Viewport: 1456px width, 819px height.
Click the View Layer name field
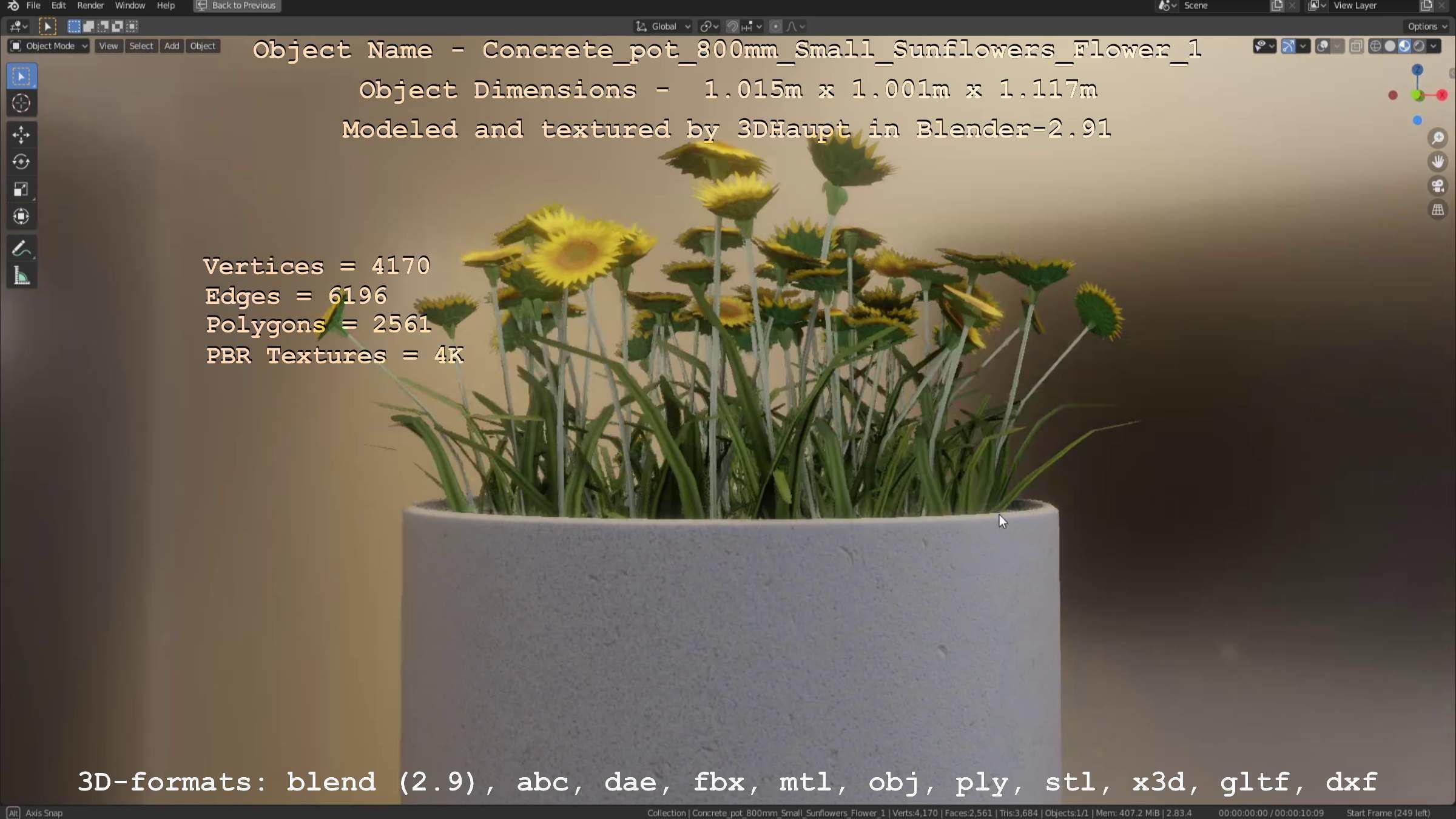1374,5
